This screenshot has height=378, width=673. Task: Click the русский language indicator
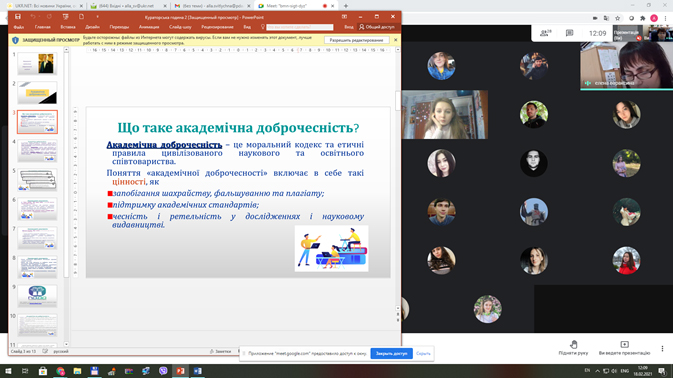(61, 351)
